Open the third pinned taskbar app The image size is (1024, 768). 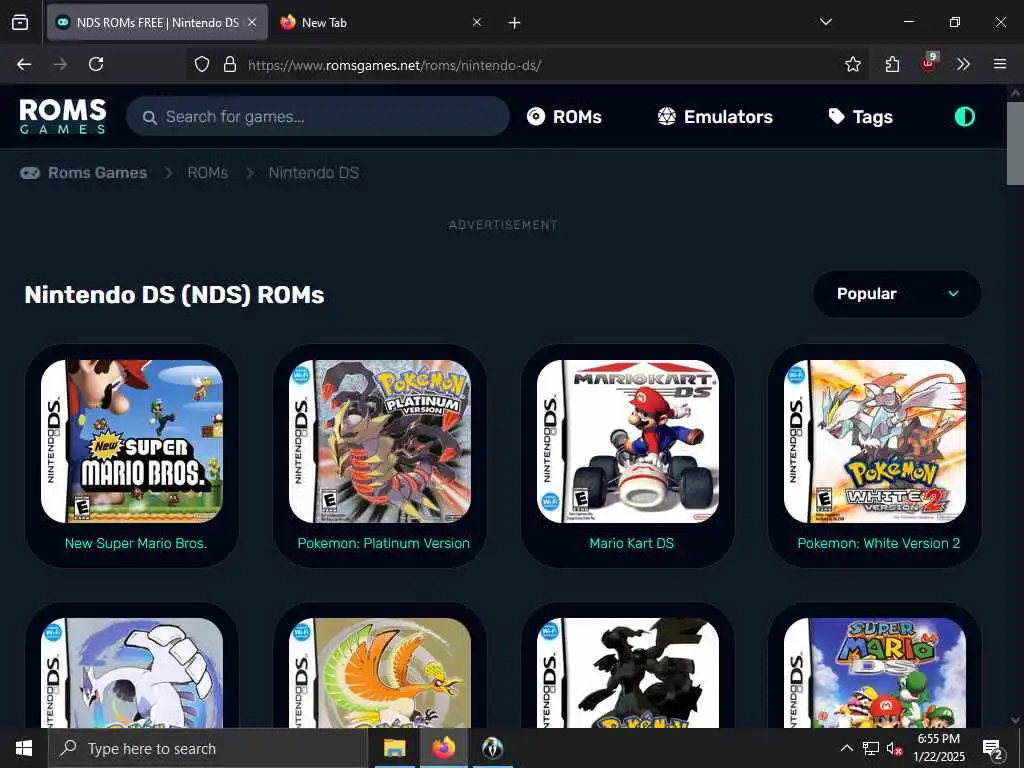(492, 748)
